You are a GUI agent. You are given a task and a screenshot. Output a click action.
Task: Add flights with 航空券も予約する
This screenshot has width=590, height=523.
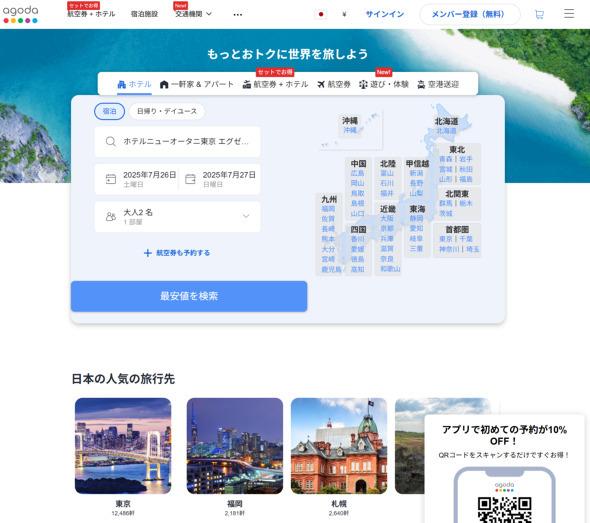tap(177, 253)
